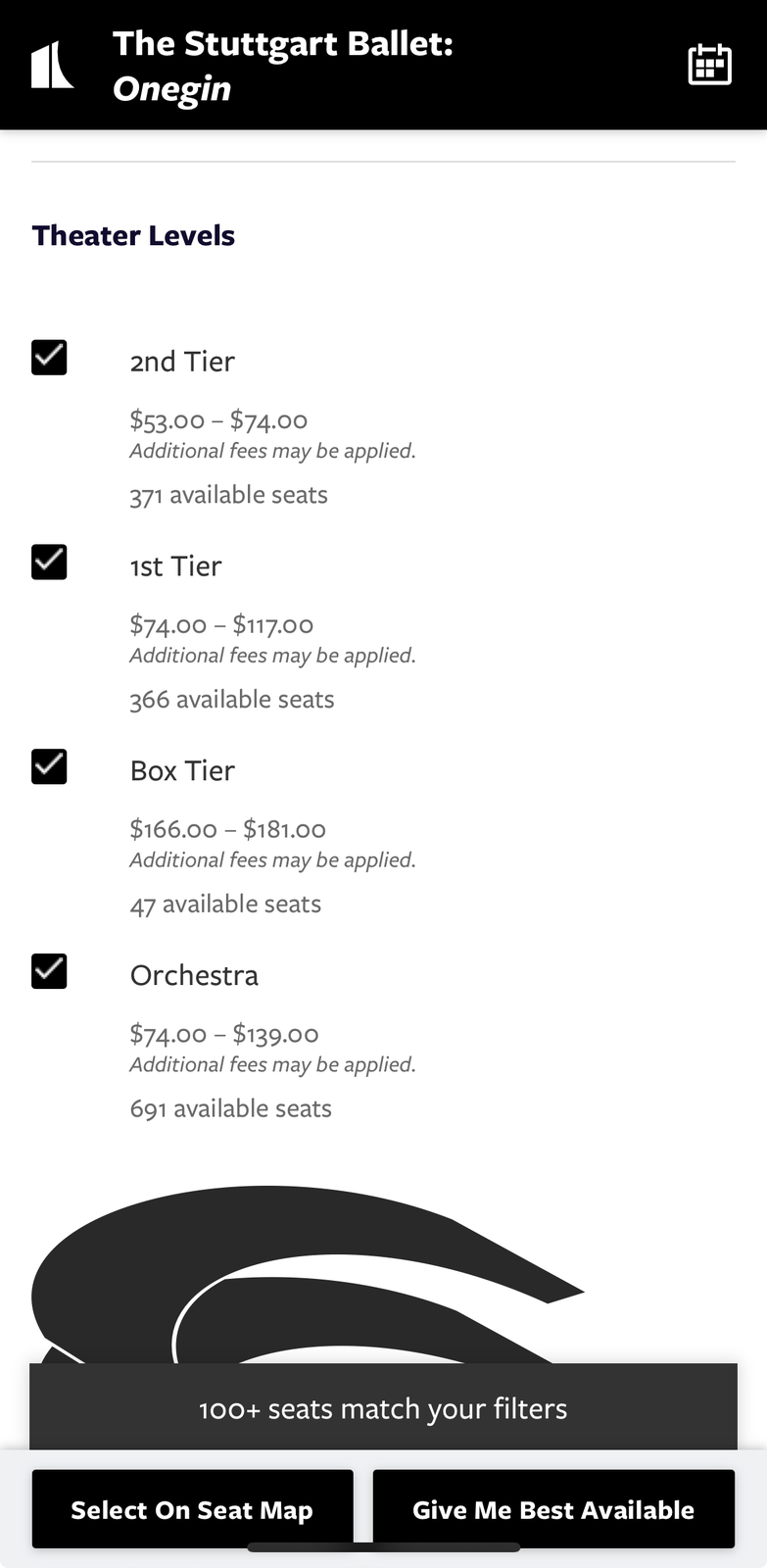767x1568 pixels.
Task: Disable the Orchestra level checkbox
Action: 49,971
